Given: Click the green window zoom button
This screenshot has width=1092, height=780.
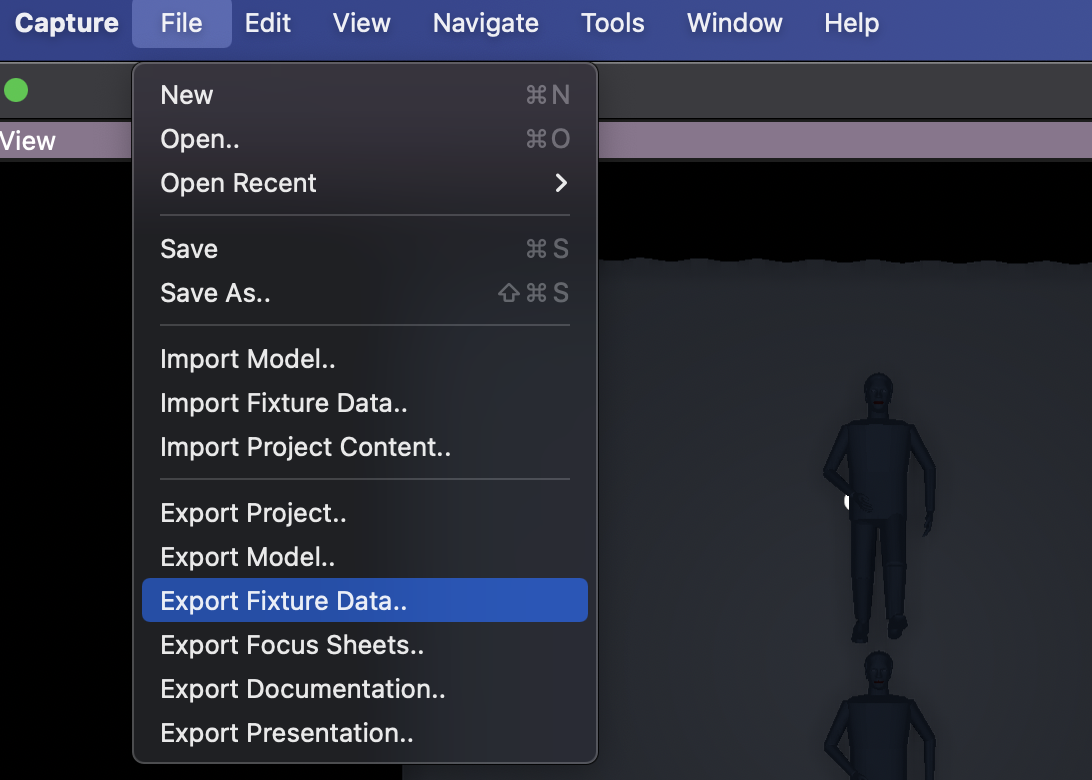Looking at the screenshot, I should [16, 90].
